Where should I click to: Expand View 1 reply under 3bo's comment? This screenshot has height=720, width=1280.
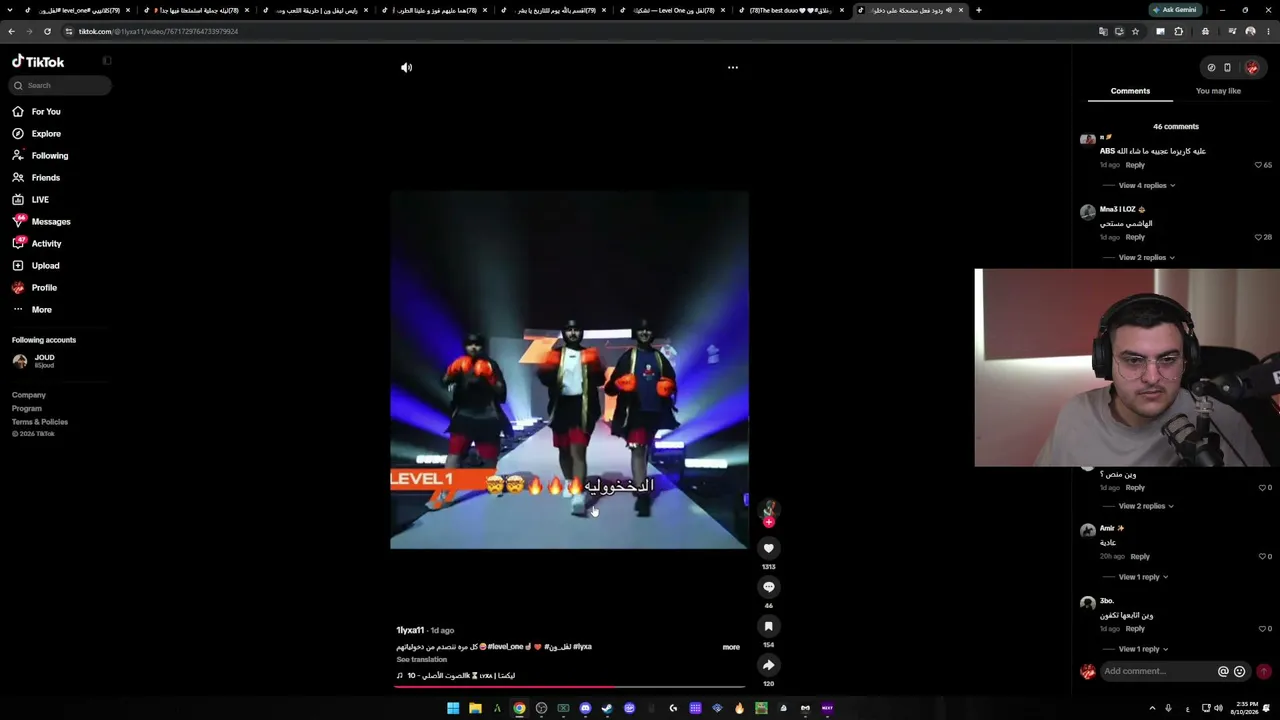[x=1143, y=649]
